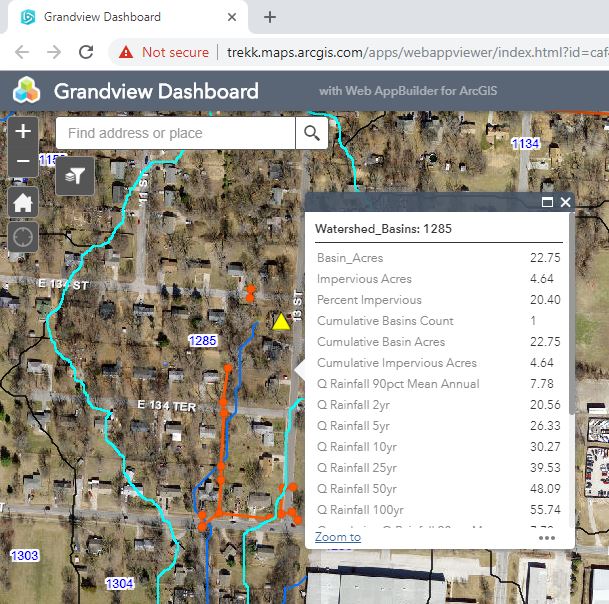Select the Grandview Dashboard browser tab
This screenshot has width=609, height=604.
pyautogui.click(x=127, y=17)
